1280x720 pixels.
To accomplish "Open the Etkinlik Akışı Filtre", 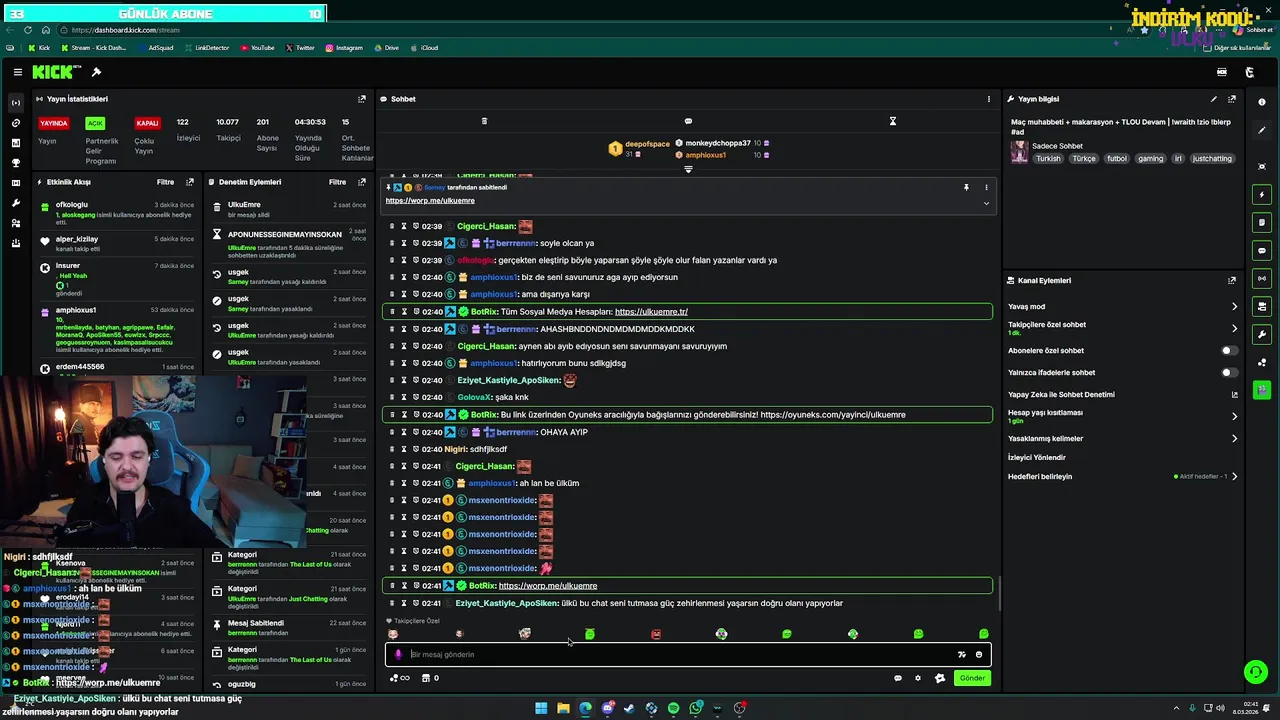I will (x=165, y=182).
